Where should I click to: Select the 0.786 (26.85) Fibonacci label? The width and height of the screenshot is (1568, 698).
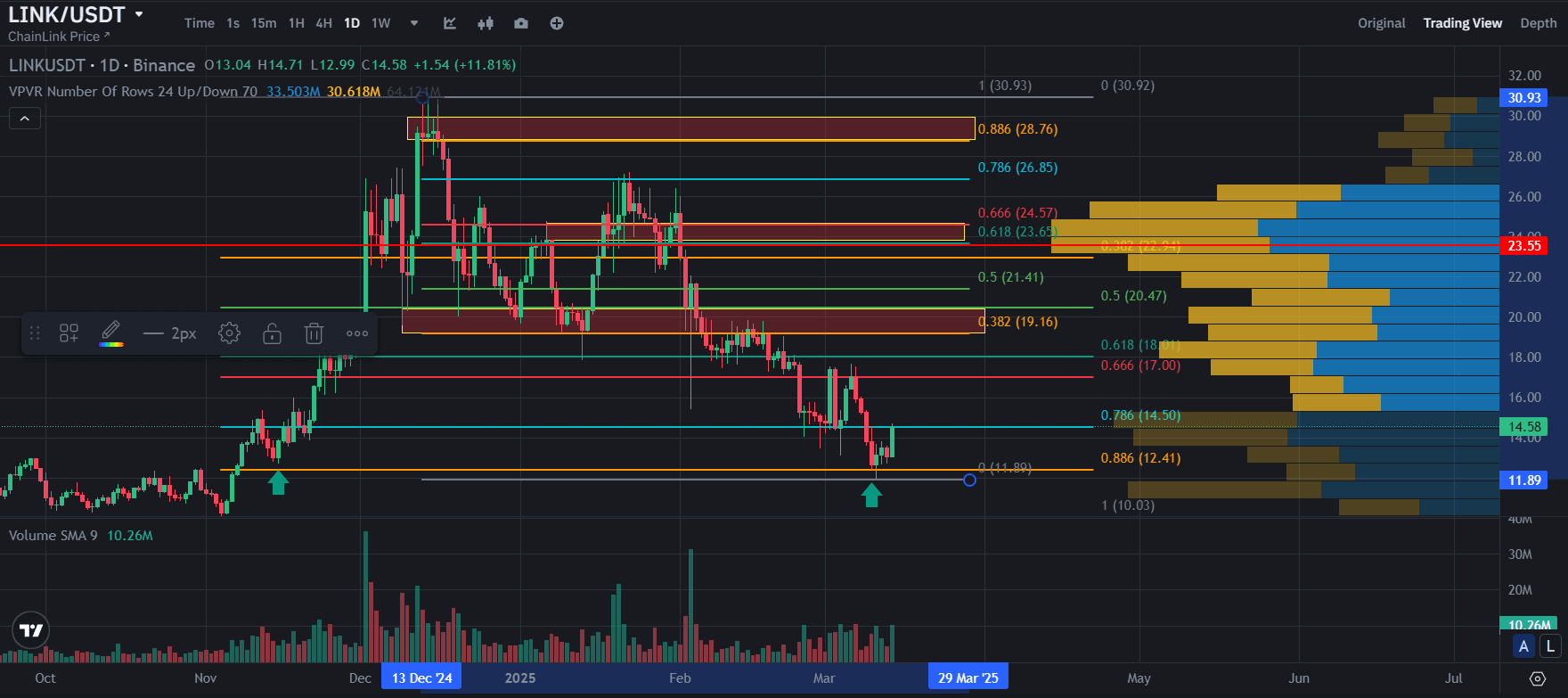[1017, 168]
